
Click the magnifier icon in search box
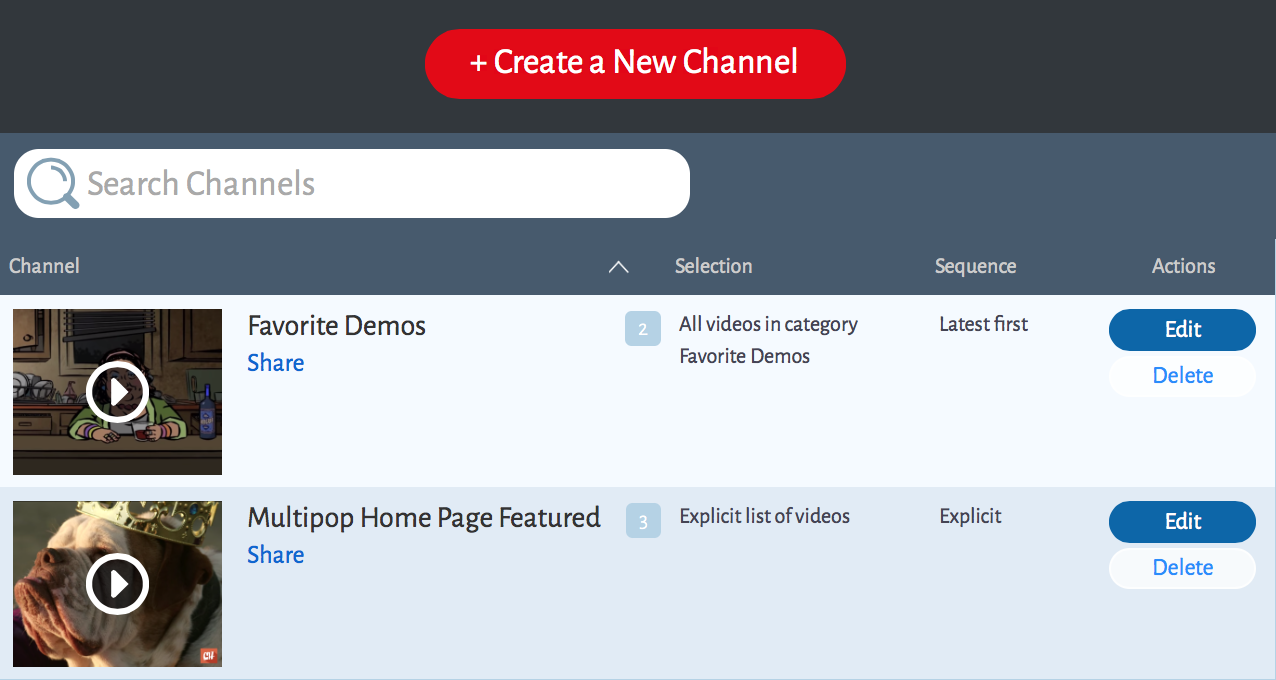tap(52, 183)
